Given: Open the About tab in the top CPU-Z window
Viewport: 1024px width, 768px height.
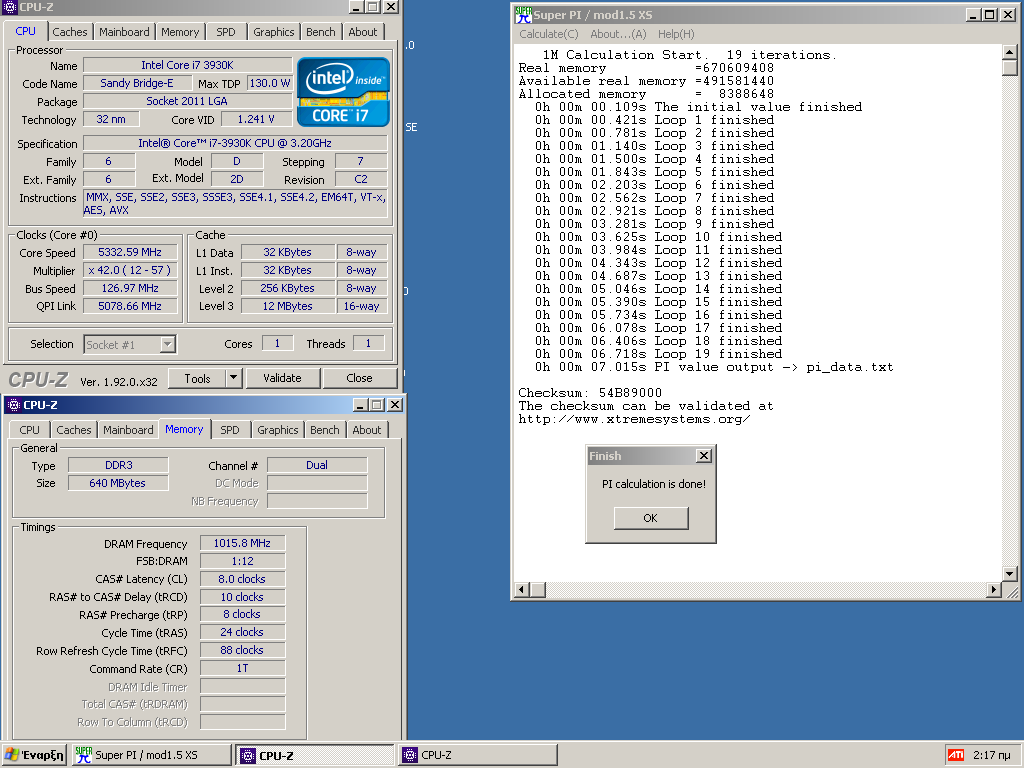Looking at the screenshot, I should (x=362, y=32).
